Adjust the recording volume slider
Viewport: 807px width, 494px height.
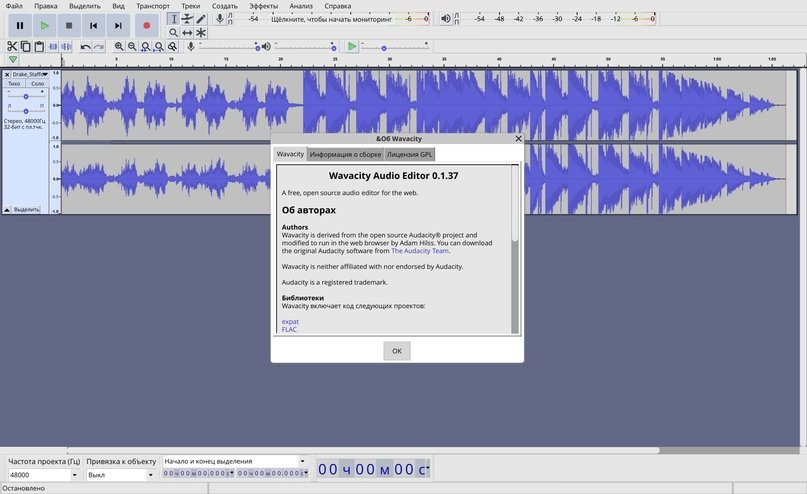(230, 46)
